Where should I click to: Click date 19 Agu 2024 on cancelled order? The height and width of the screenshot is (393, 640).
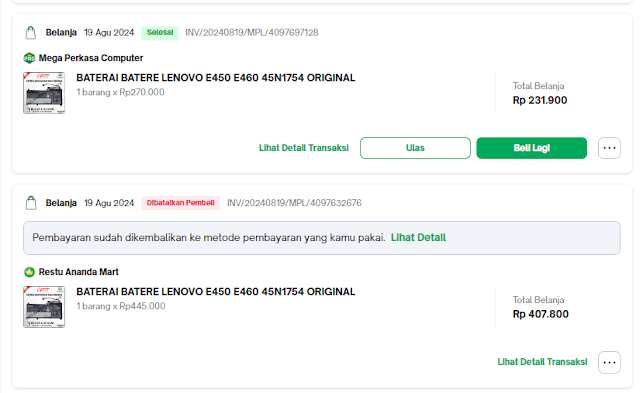[x=109, y=203]
